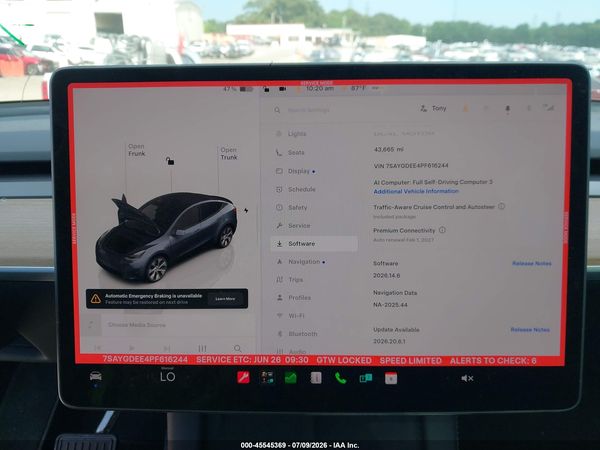The image size is (600, 450).
Task: Tap Open Frunk label
Action: click(137, 150)
